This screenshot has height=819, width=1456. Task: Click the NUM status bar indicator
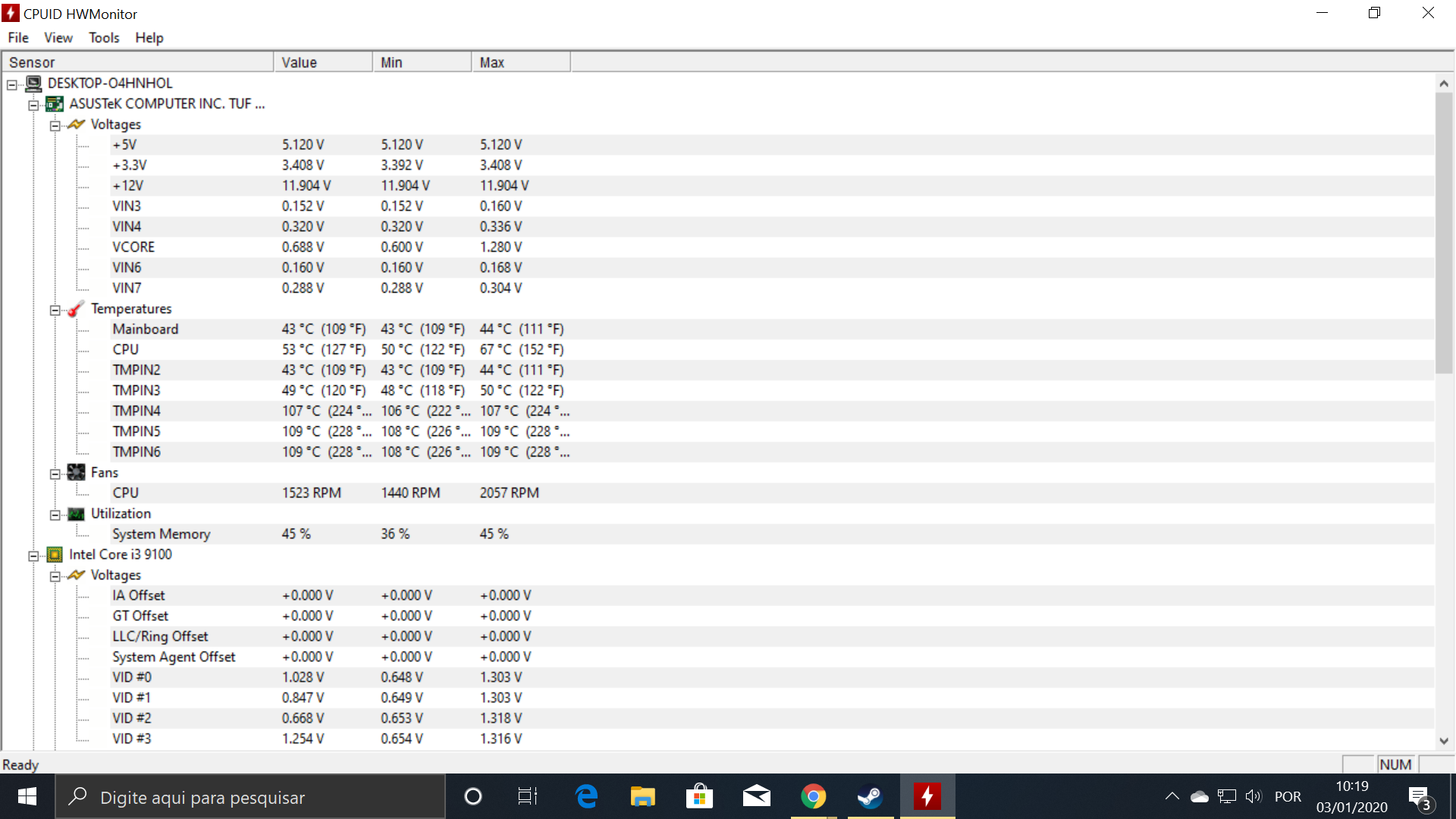point(1396,764)
